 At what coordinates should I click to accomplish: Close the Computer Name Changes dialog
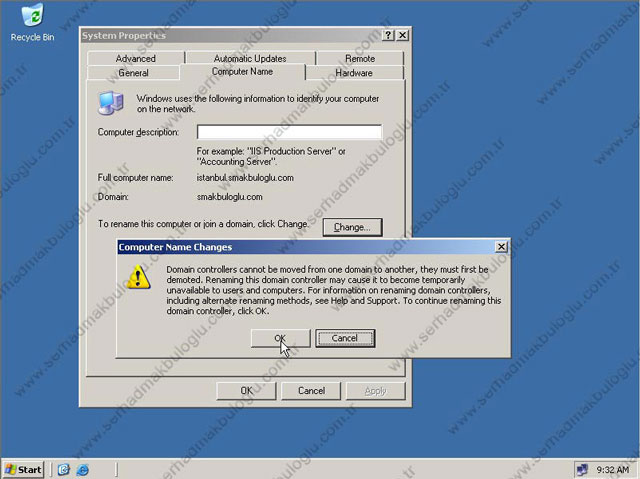501,247
